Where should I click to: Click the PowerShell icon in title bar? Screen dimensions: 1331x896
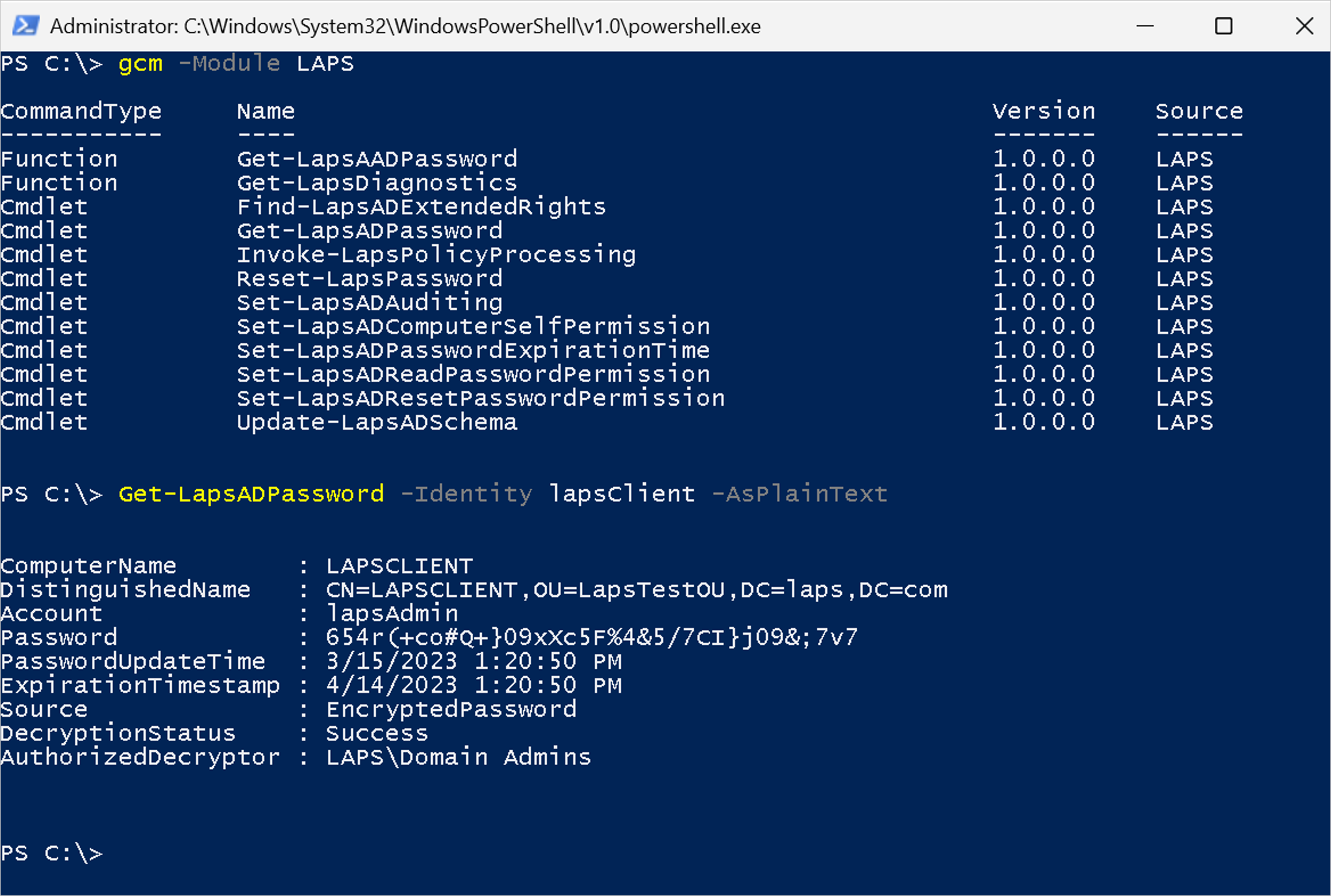tap(26, 26)
